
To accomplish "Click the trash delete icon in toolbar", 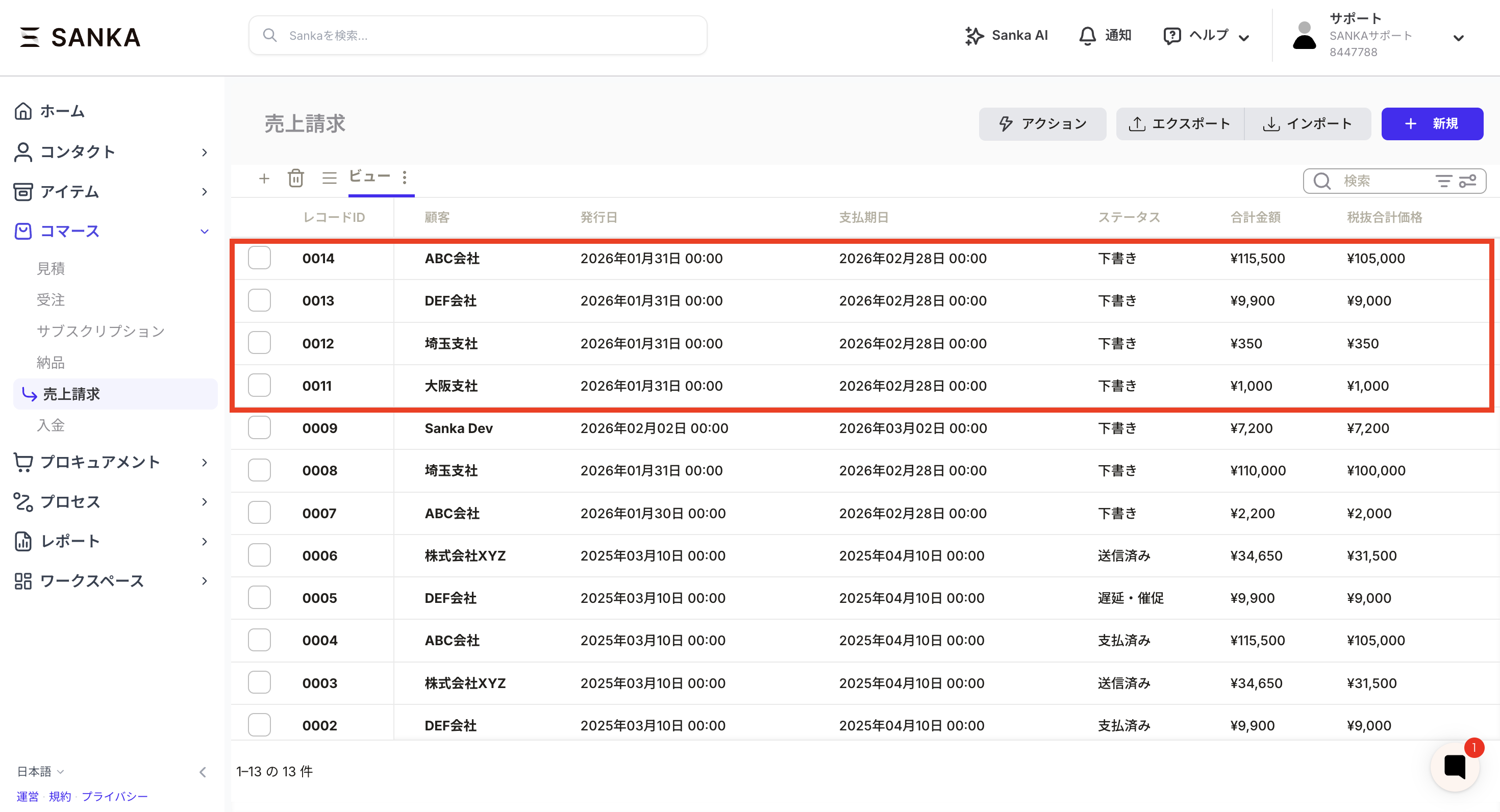I will pyautogui.click(x=296, y=178).
